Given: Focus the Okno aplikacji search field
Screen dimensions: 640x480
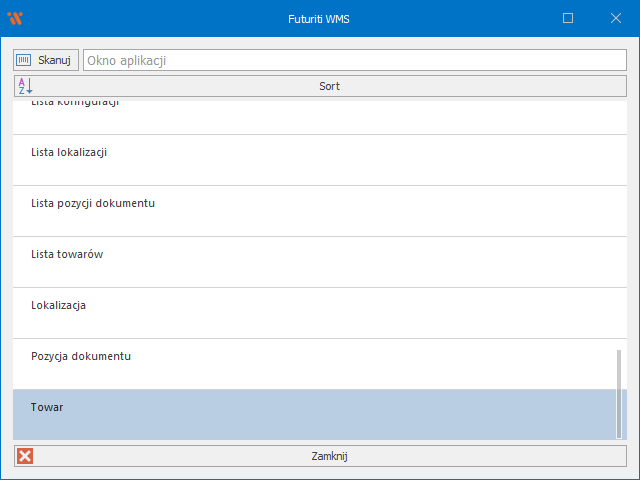Looking at the screenshot, I should pos(354,60).
